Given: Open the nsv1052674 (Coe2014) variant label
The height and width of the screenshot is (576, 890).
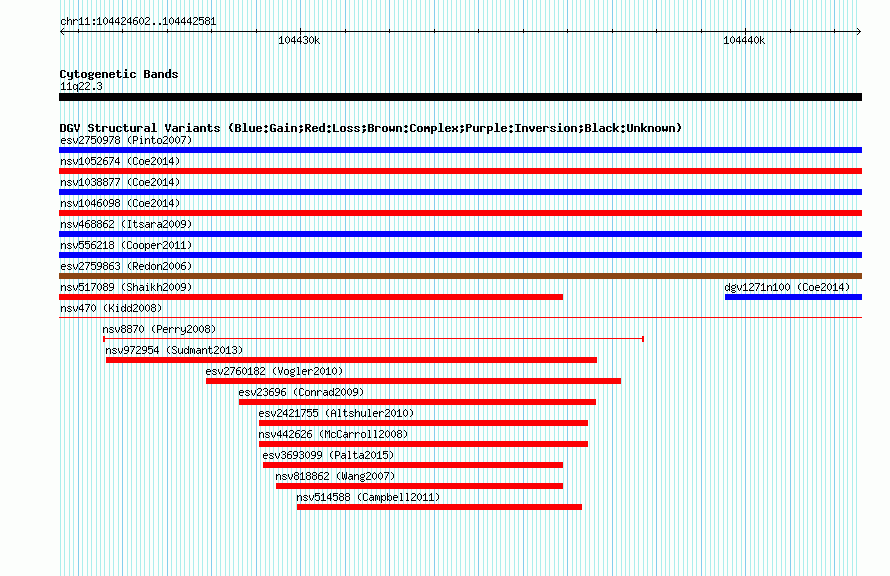Looking at the screenshot, I should point(120,161).
